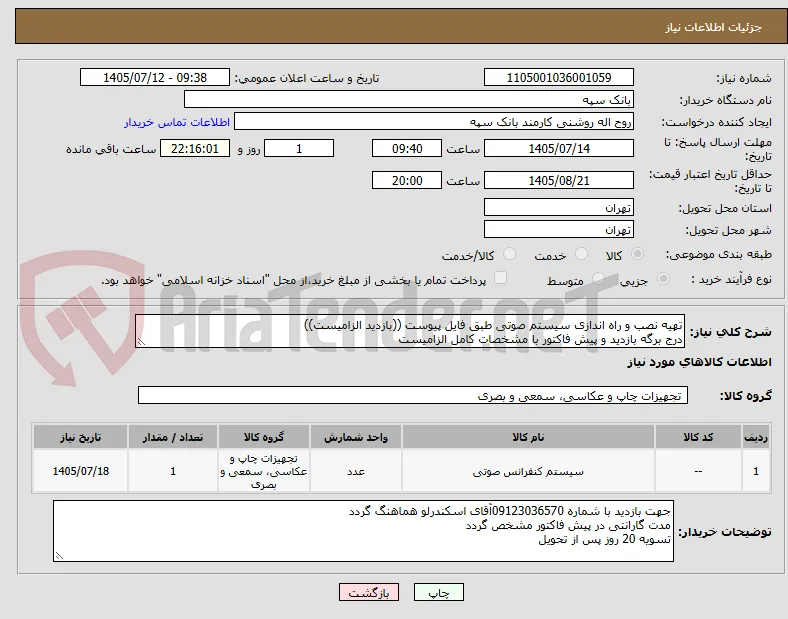The height and width of the screenshot is (619, 788).
Task: Click the need number field 1105001036001059
Action: click(559, 77)
